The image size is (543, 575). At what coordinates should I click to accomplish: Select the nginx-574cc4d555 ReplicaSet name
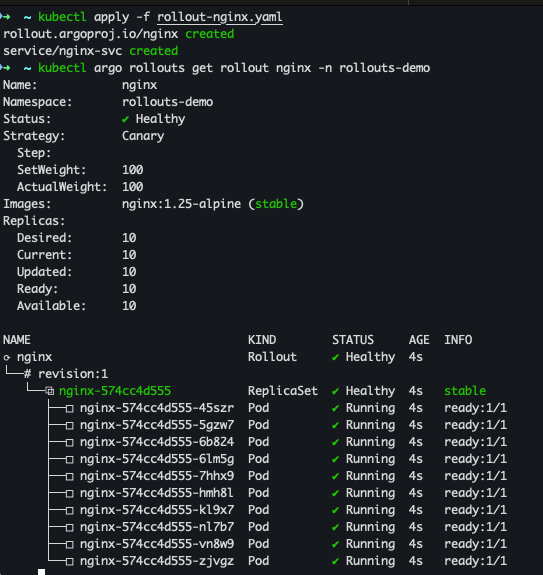(115, 391)
